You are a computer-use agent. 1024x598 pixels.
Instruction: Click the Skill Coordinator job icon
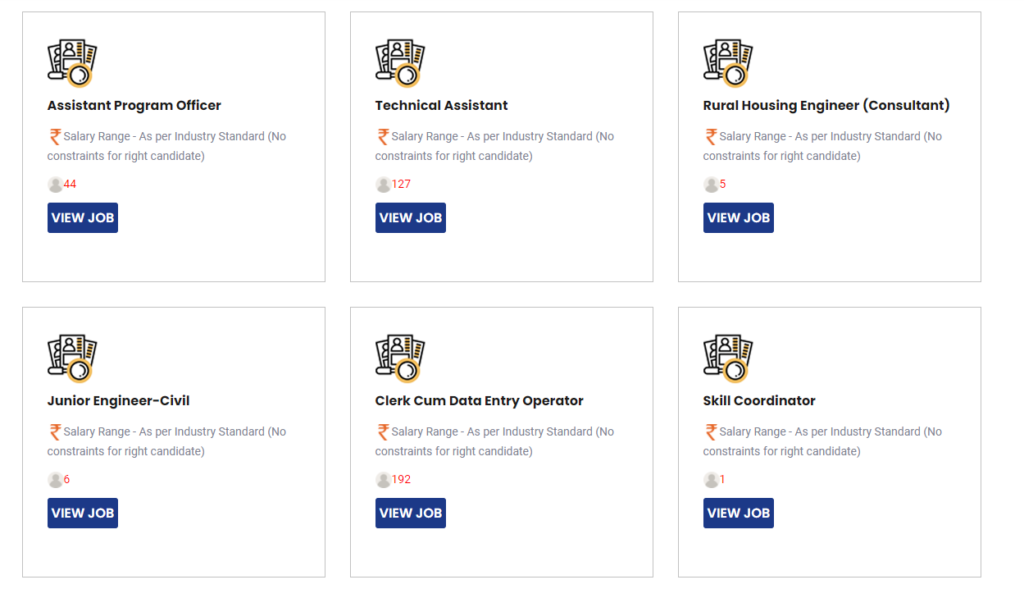pos(728,357)
